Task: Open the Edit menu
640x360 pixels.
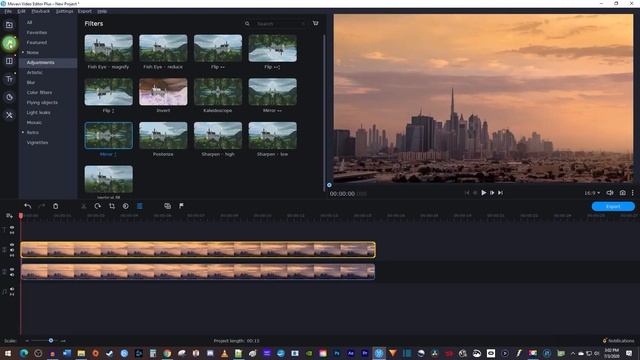Action: (21, 11)
